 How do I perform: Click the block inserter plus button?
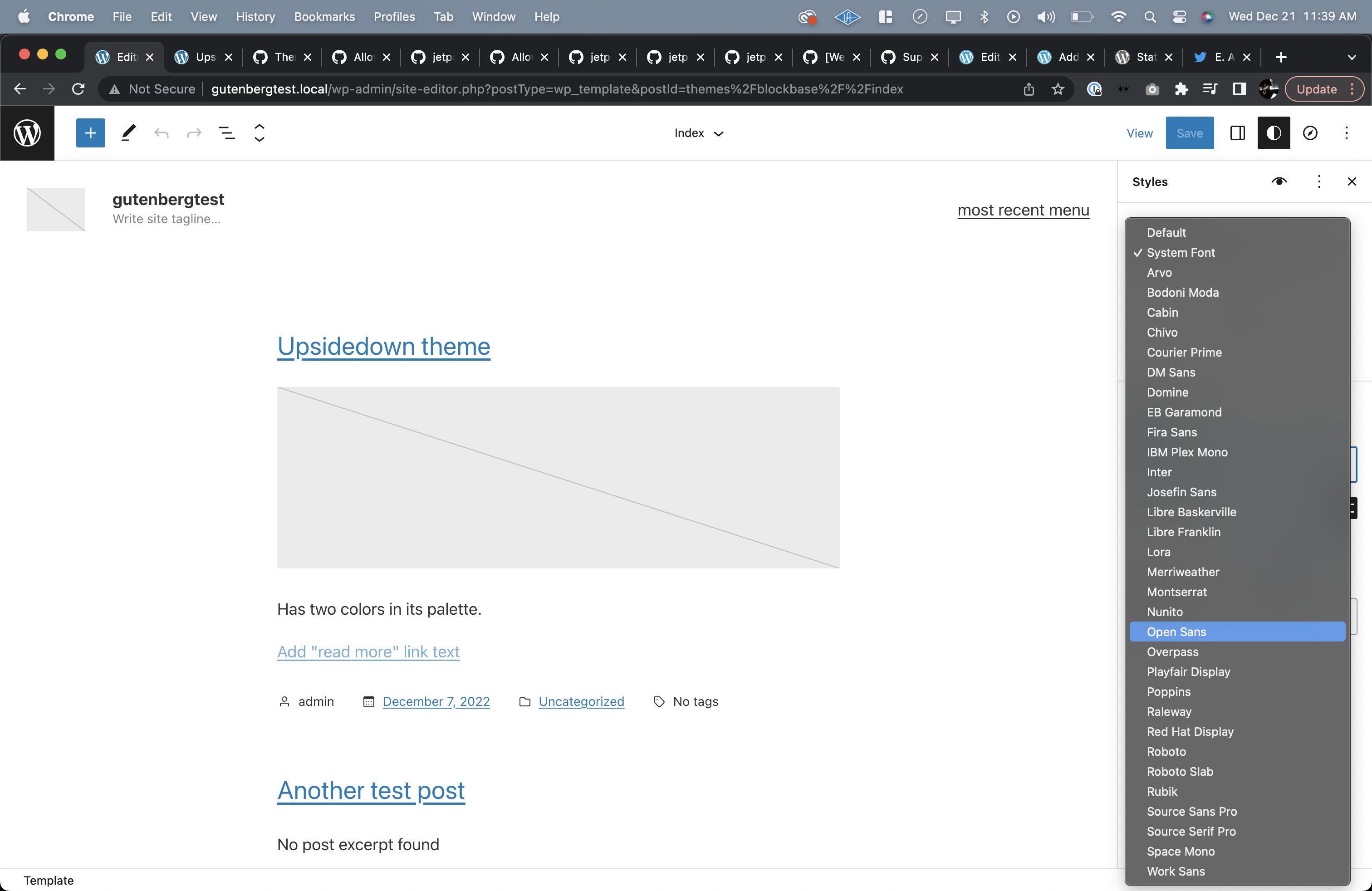coord(90,133)
